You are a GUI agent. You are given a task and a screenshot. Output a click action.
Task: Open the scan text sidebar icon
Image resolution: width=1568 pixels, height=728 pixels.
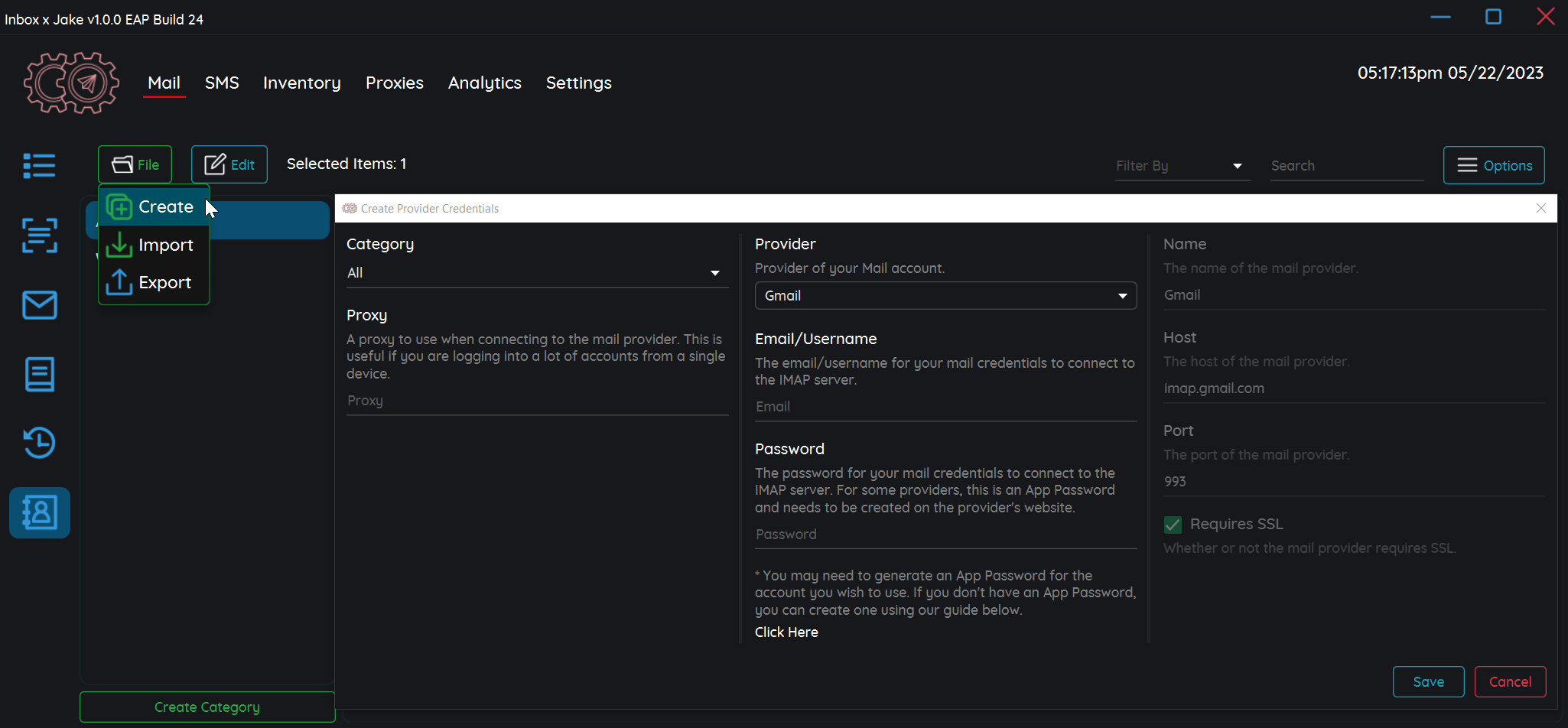click(x=39, y=236)
